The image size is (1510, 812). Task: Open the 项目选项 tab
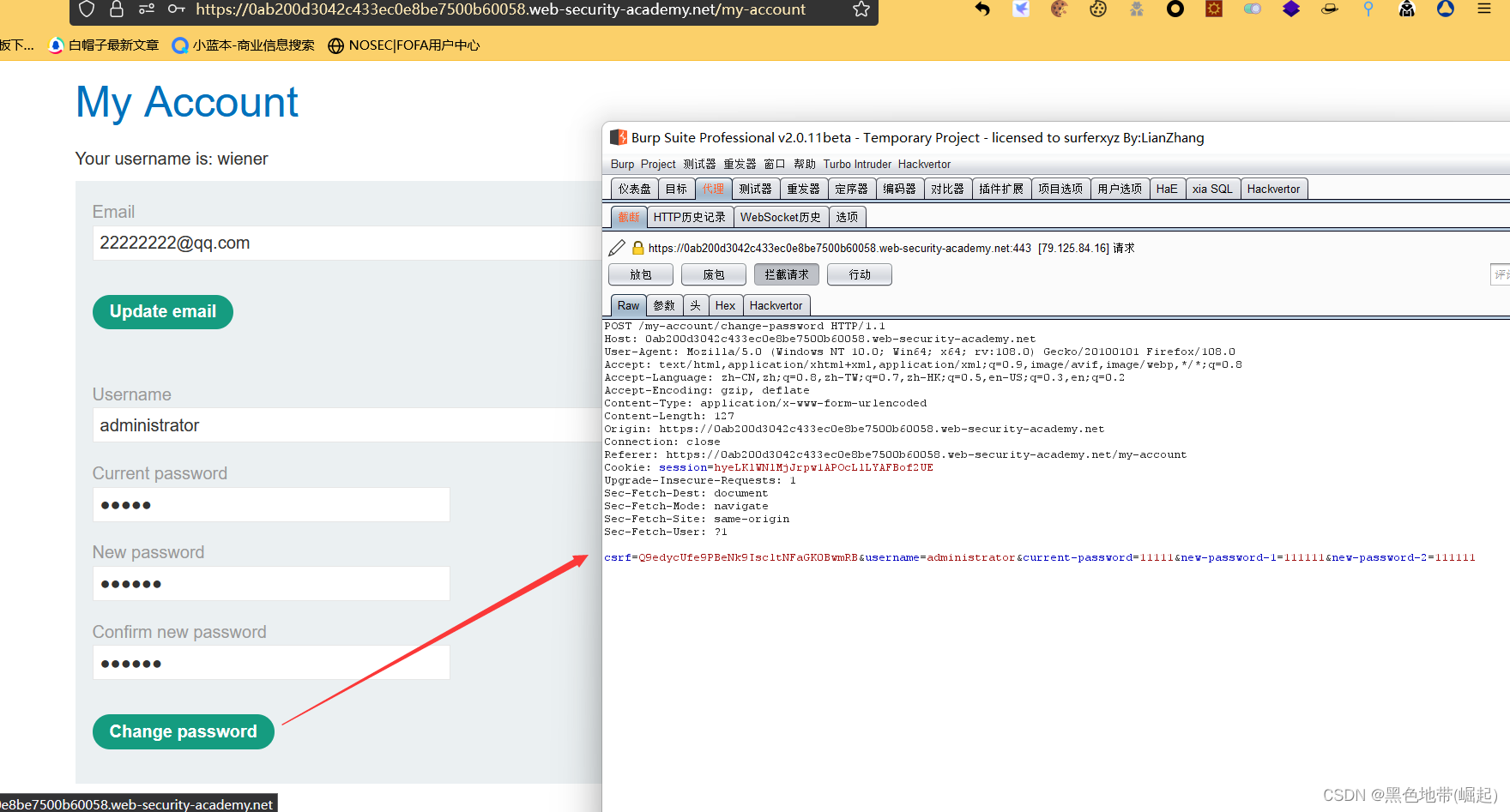(x=1060, y=189)
